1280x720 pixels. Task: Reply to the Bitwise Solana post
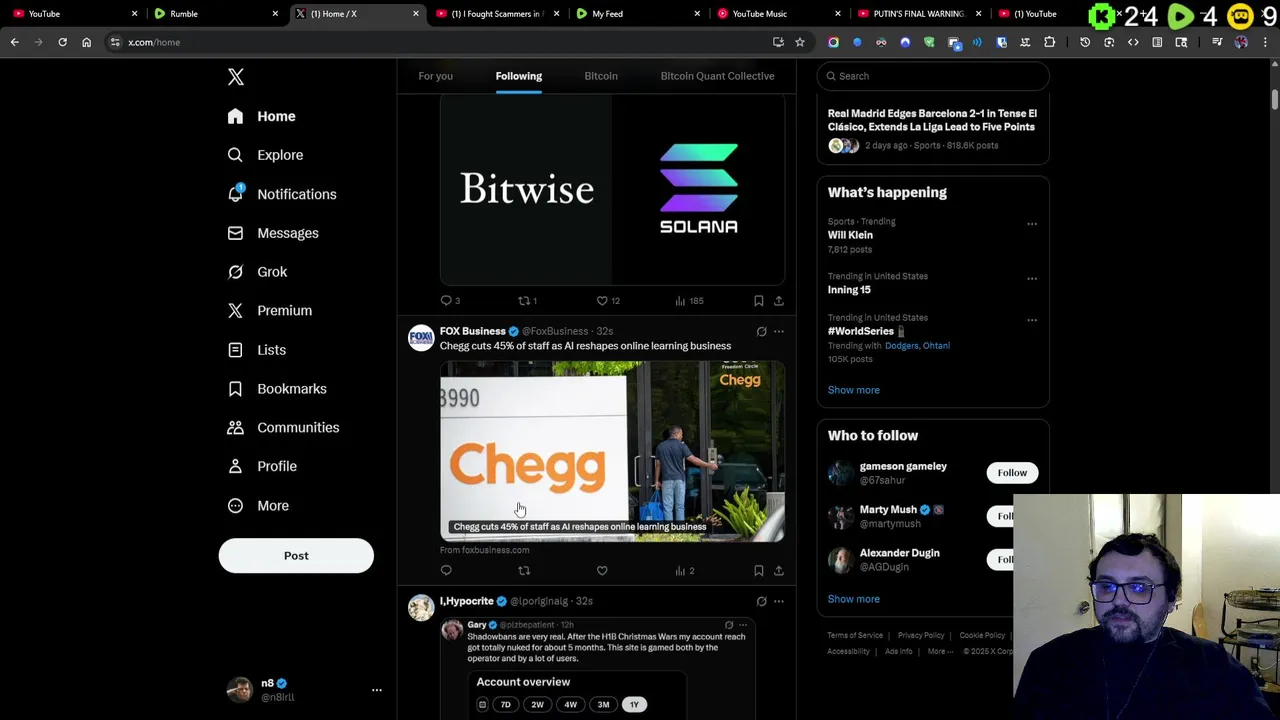(x=446, y=300)
